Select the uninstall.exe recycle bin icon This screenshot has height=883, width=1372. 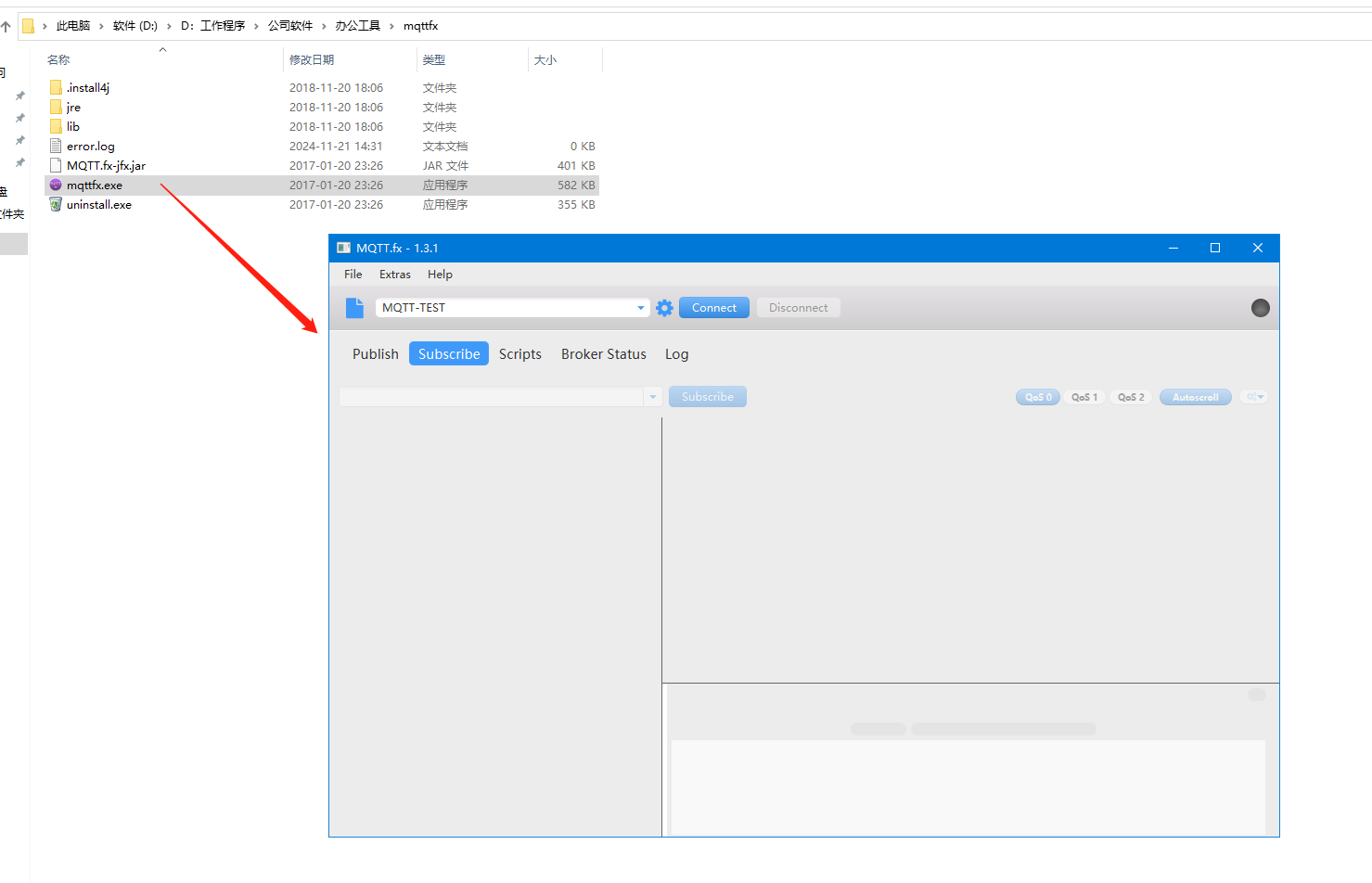click(x=56, y=204)
